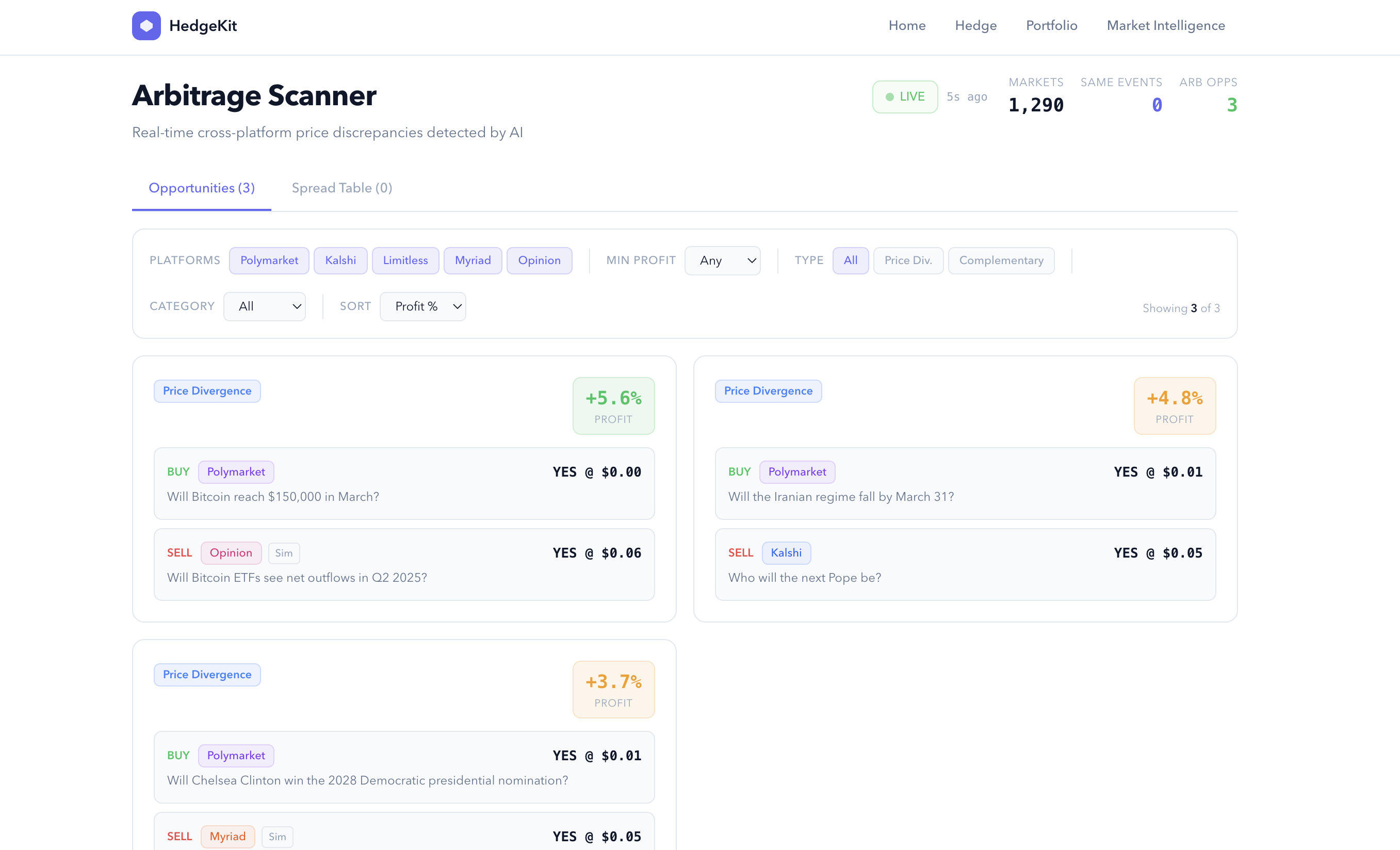Click the Sim tag next to Opinion

point(284,553)
